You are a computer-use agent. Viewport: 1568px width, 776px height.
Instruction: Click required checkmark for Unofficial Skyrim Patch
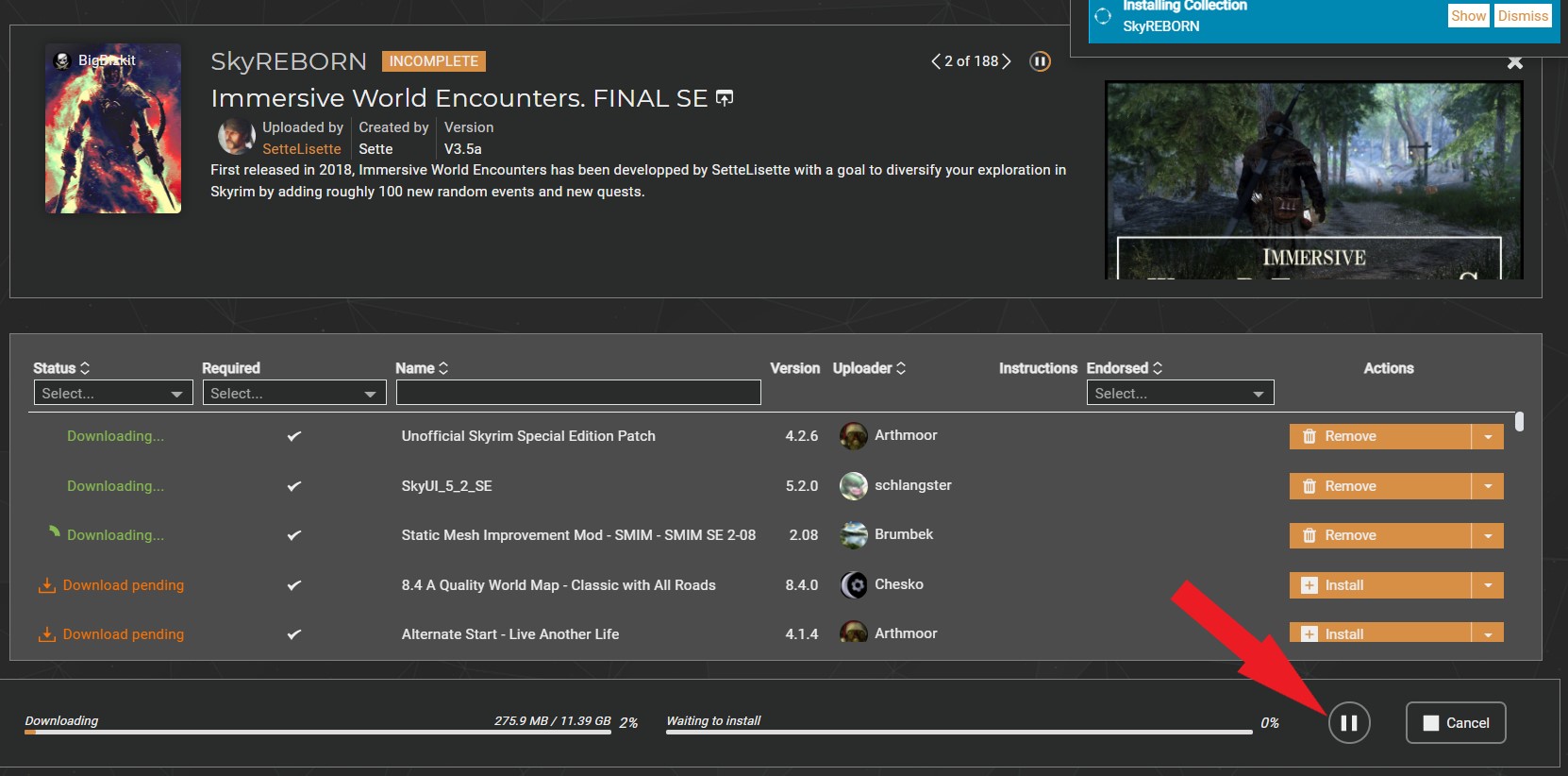pyautogui.click(x=294, y=436)
